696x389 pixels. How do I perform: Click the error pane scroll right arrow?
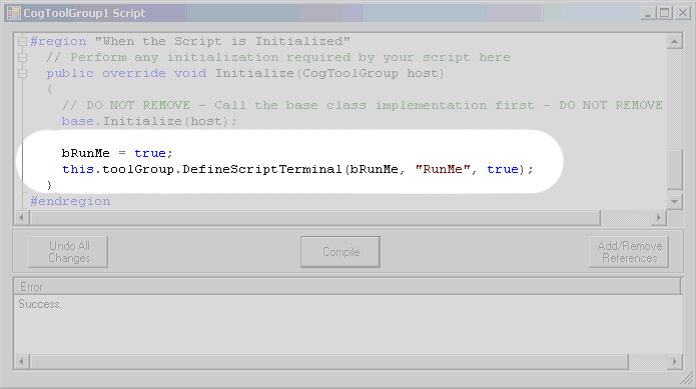675,361
